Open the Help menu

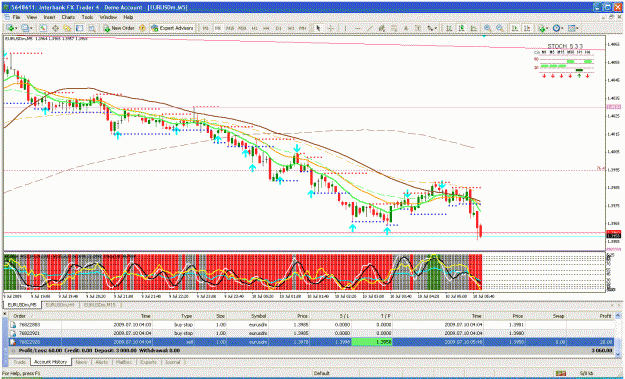click(x=128, y=18)
